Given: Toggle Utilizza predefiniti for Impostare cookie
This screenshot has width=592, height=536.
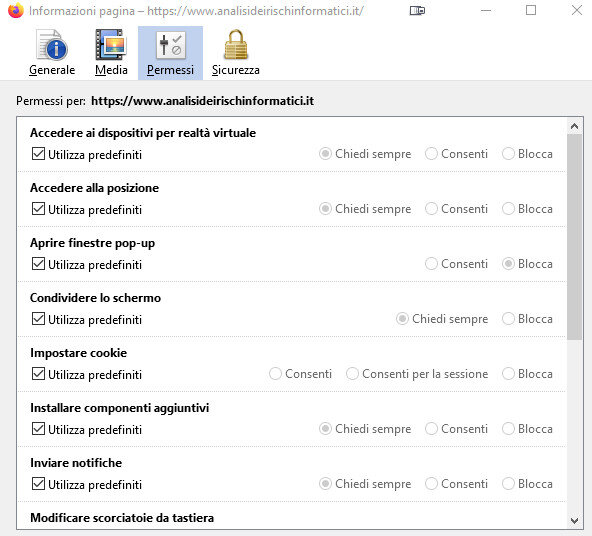Looking at the screenshot, I should [x=39, y=374].
